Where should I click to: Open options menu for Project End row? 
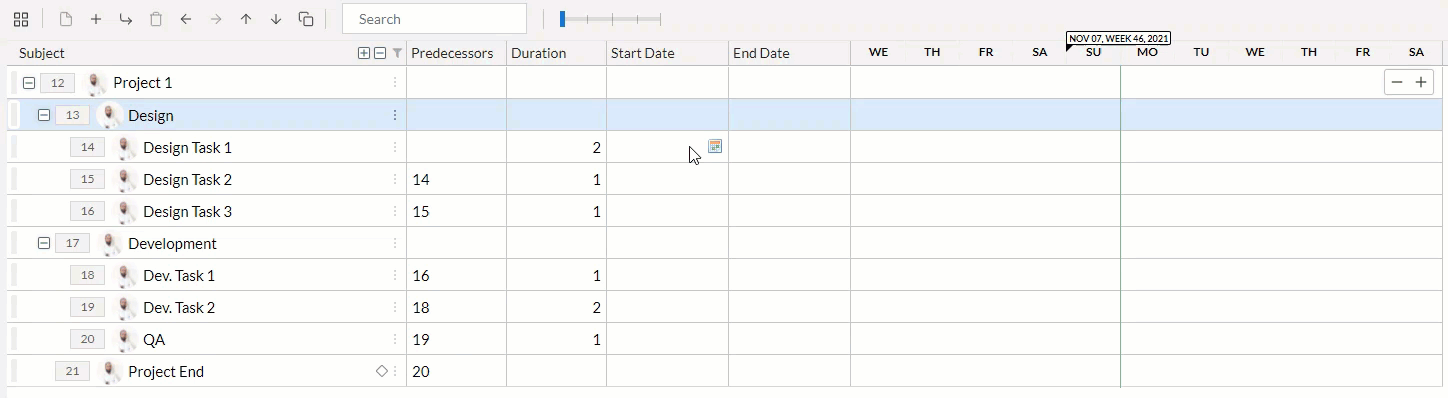point(395,371)
